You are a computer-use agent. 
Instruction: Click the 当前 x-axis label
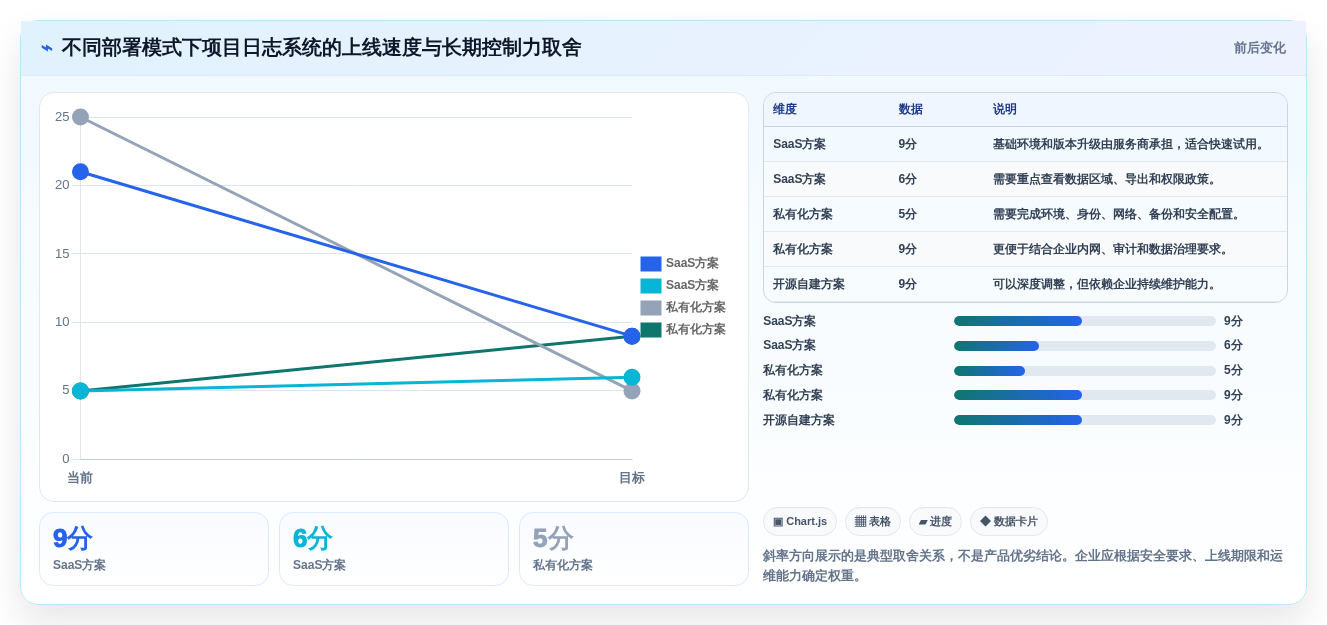point(80,478)
